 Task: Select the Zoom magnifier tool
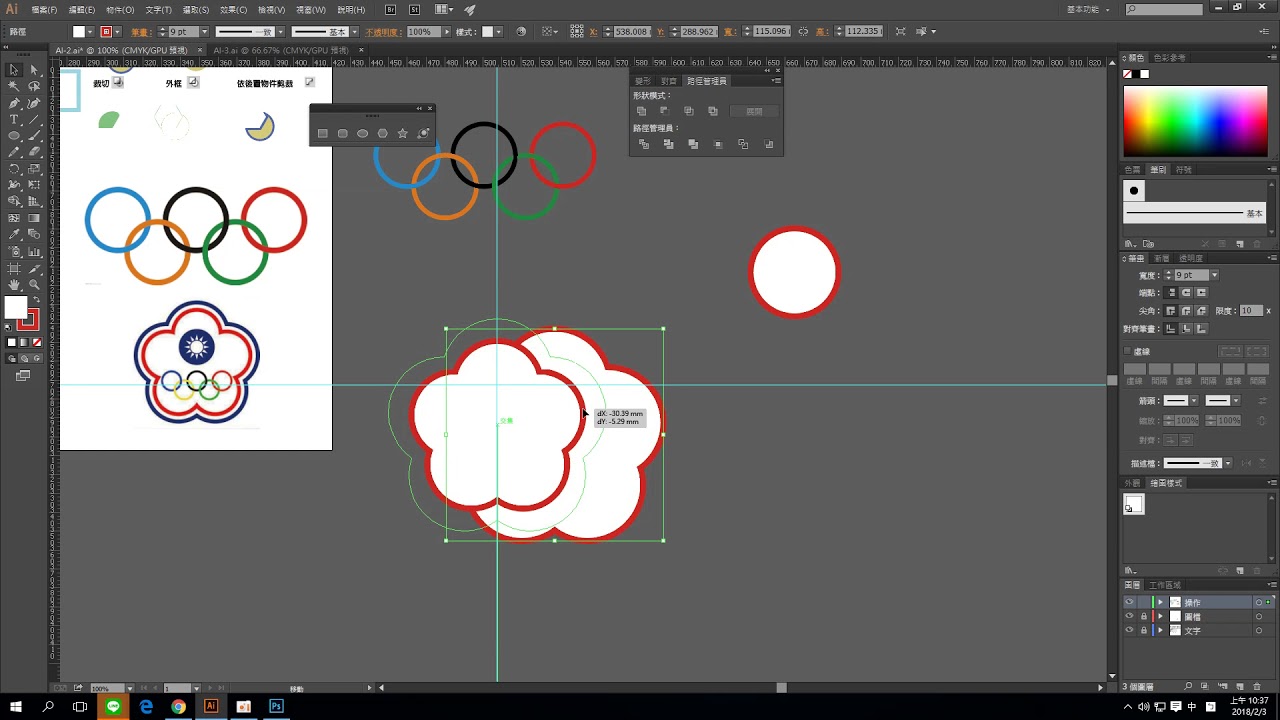coord(34,285)
